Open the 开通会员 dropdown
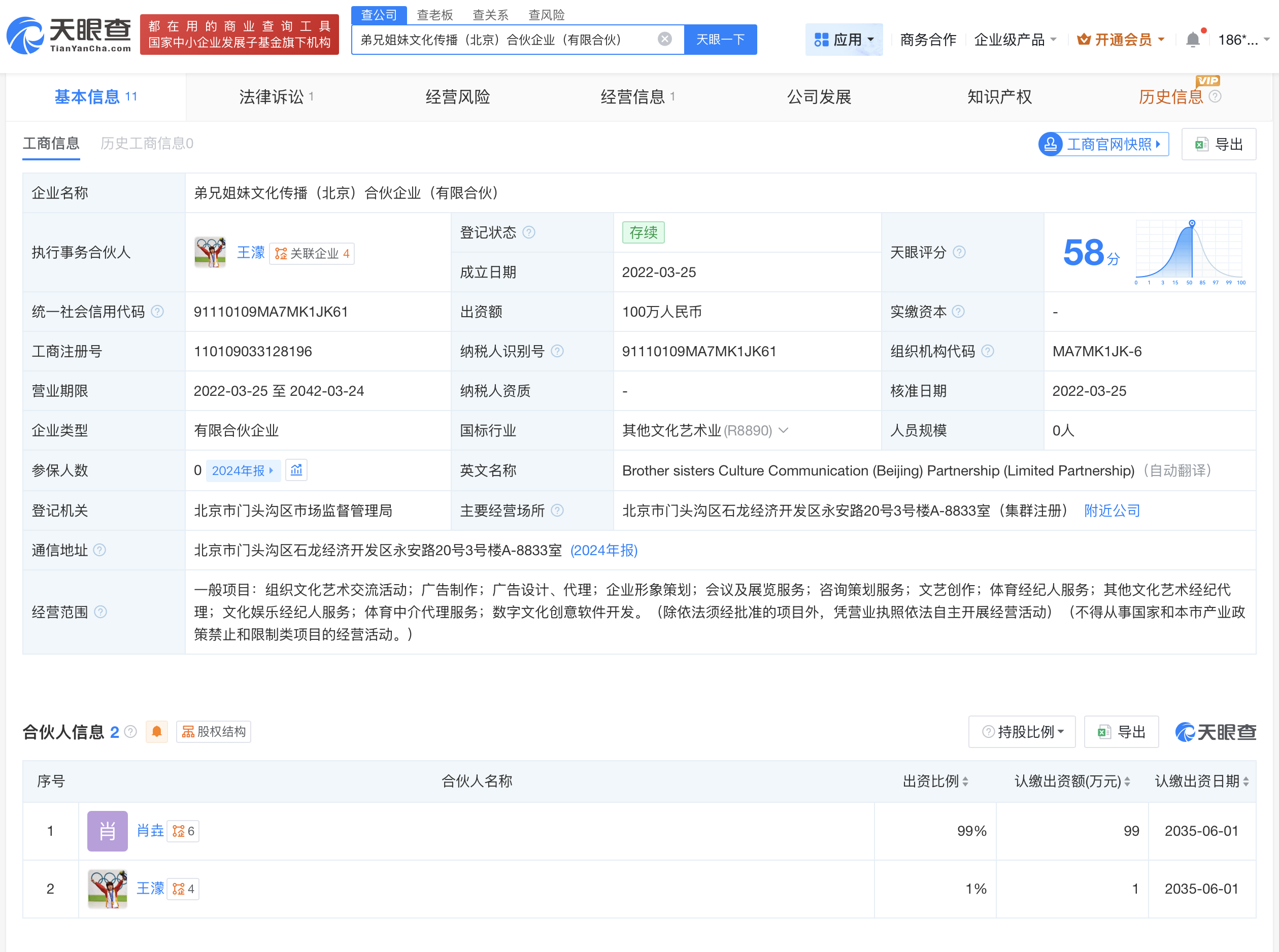The image size is (1279, 952). tap(1121, 39)
